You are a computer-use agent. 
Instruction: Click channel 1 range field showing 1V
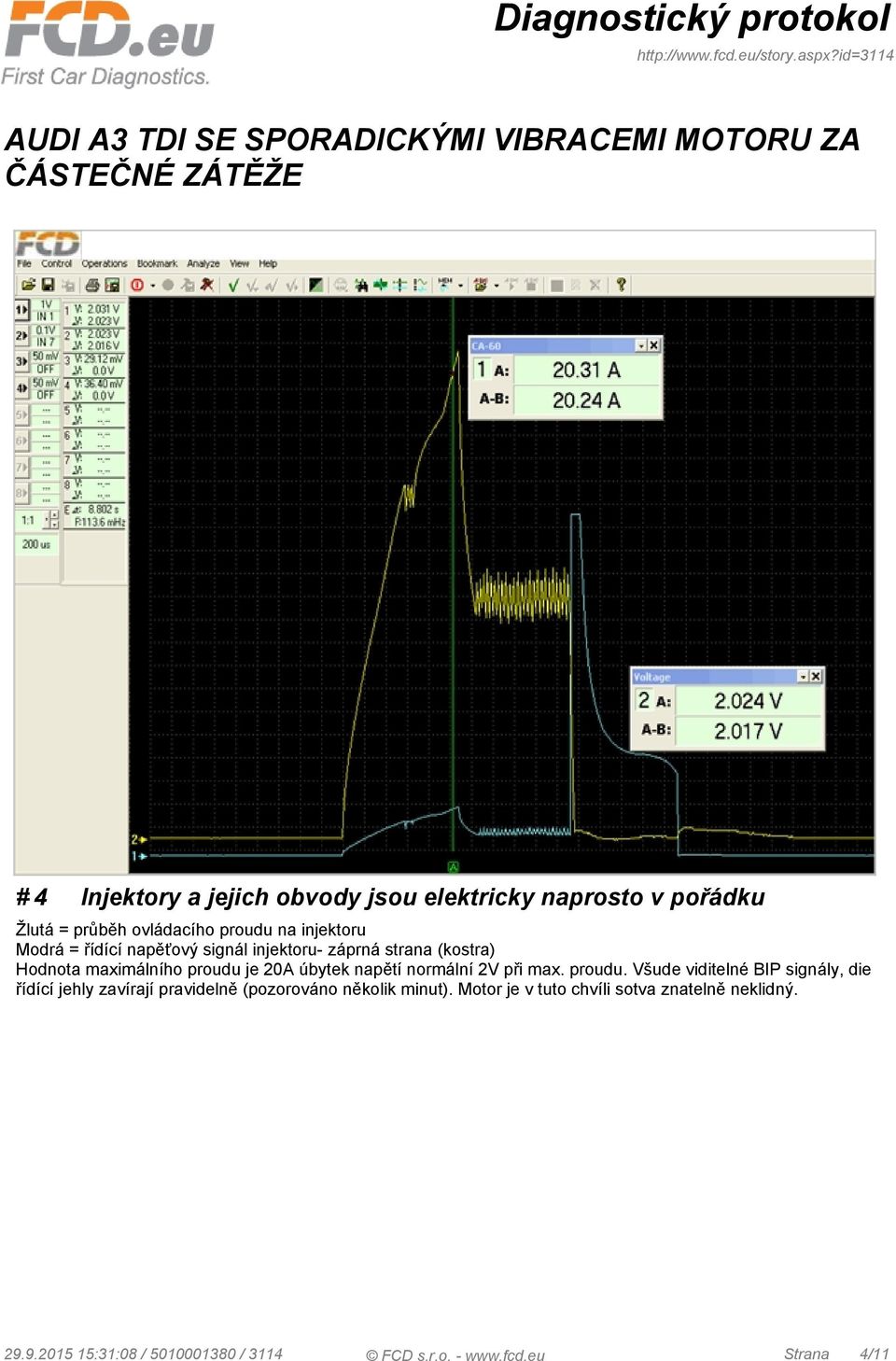46,304
